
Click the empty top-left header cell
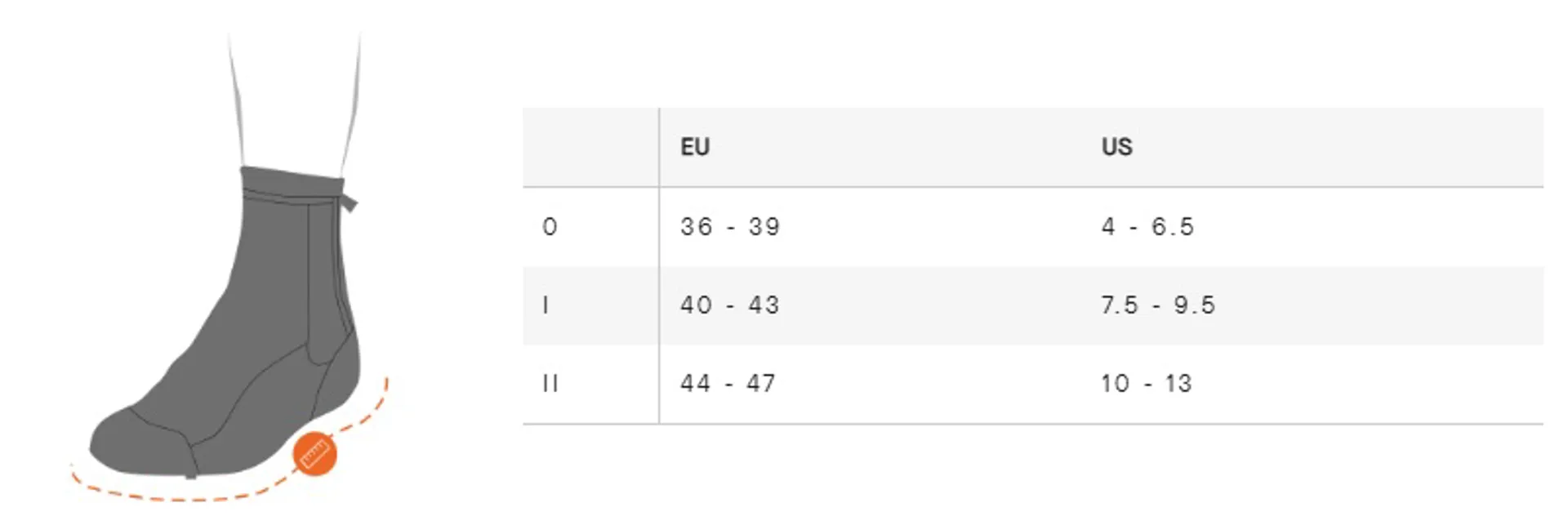click(x=590, y=147)
